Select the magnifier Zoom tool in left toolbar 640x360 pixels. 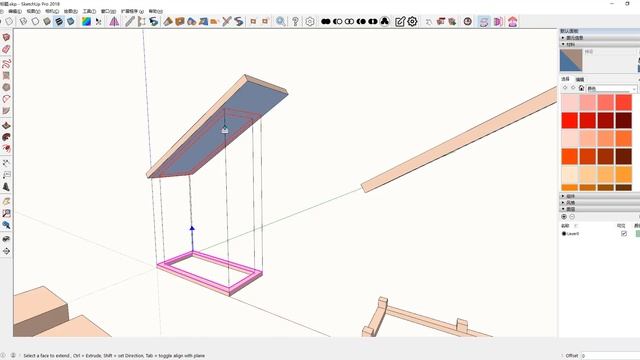tap(6, 225)
